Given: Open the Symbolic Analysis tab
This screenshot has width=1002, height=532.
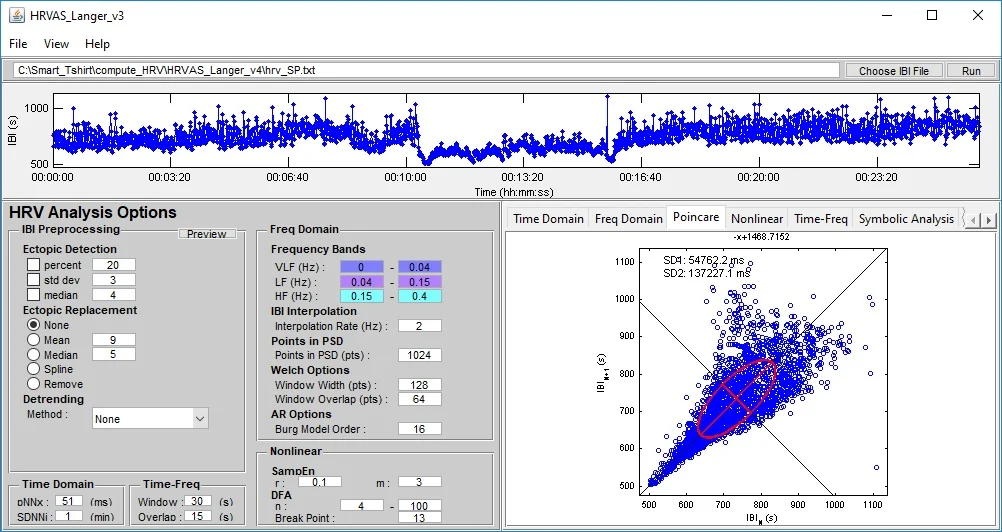Looking at the screenshot, I should coord(906,218).
